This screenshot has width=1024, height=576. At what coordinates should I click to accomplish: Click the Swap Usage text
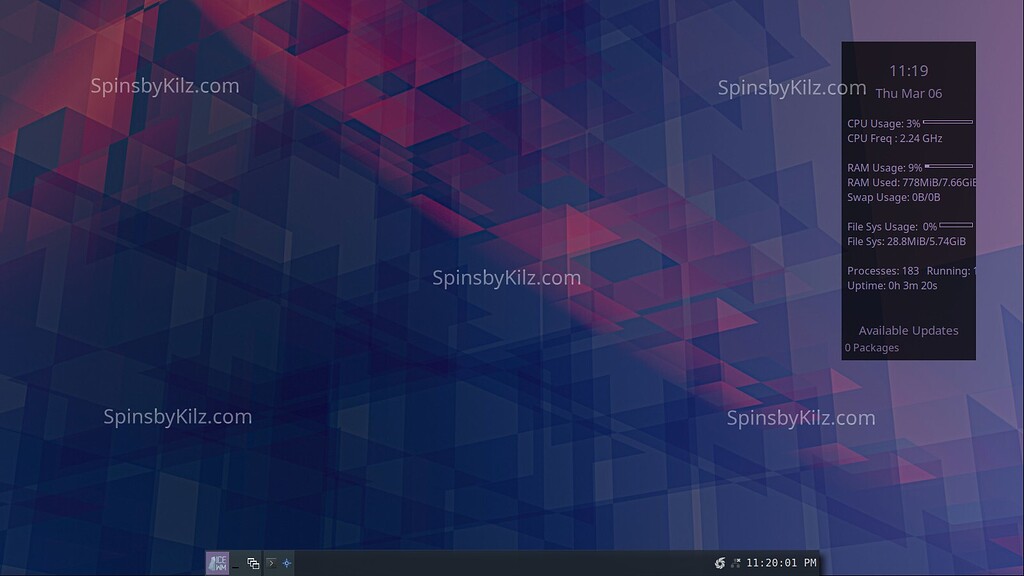pyautogui.click(x=893, y=197)
